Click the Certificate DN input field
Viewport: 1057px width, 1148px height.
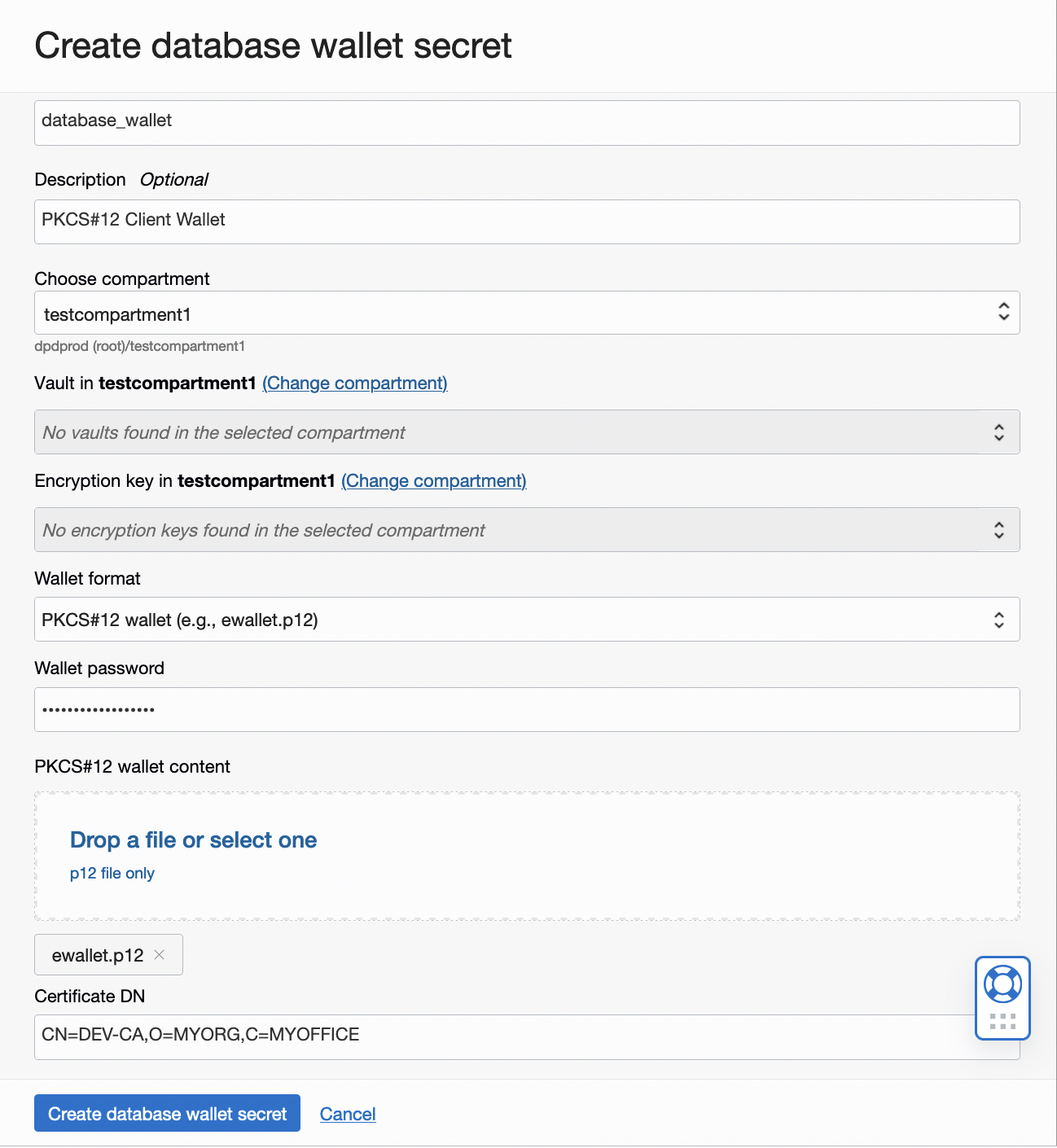505,1036
